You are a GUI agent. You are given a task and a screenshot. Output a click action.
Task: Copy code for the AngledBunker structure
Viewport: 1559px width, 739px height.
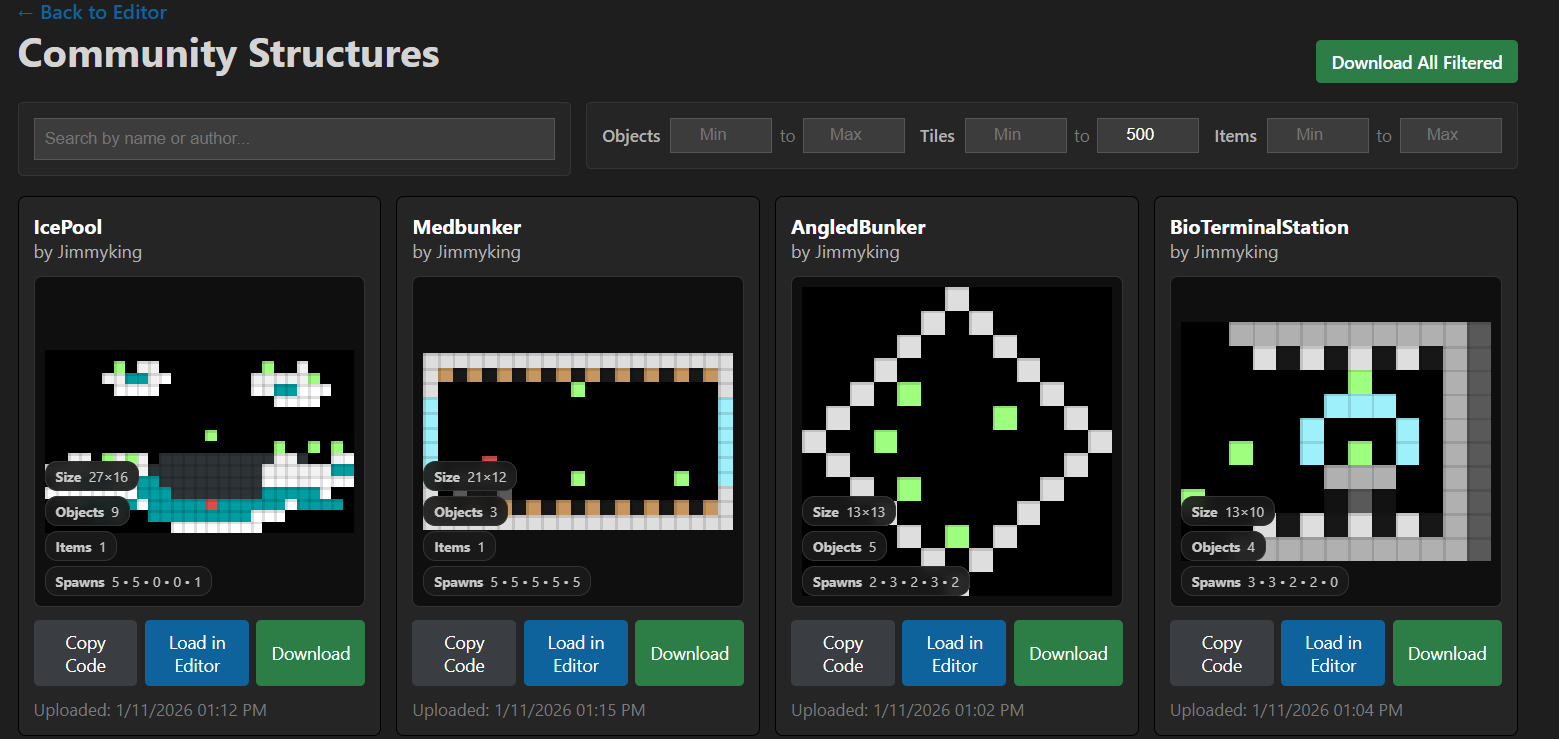point(843,653)
